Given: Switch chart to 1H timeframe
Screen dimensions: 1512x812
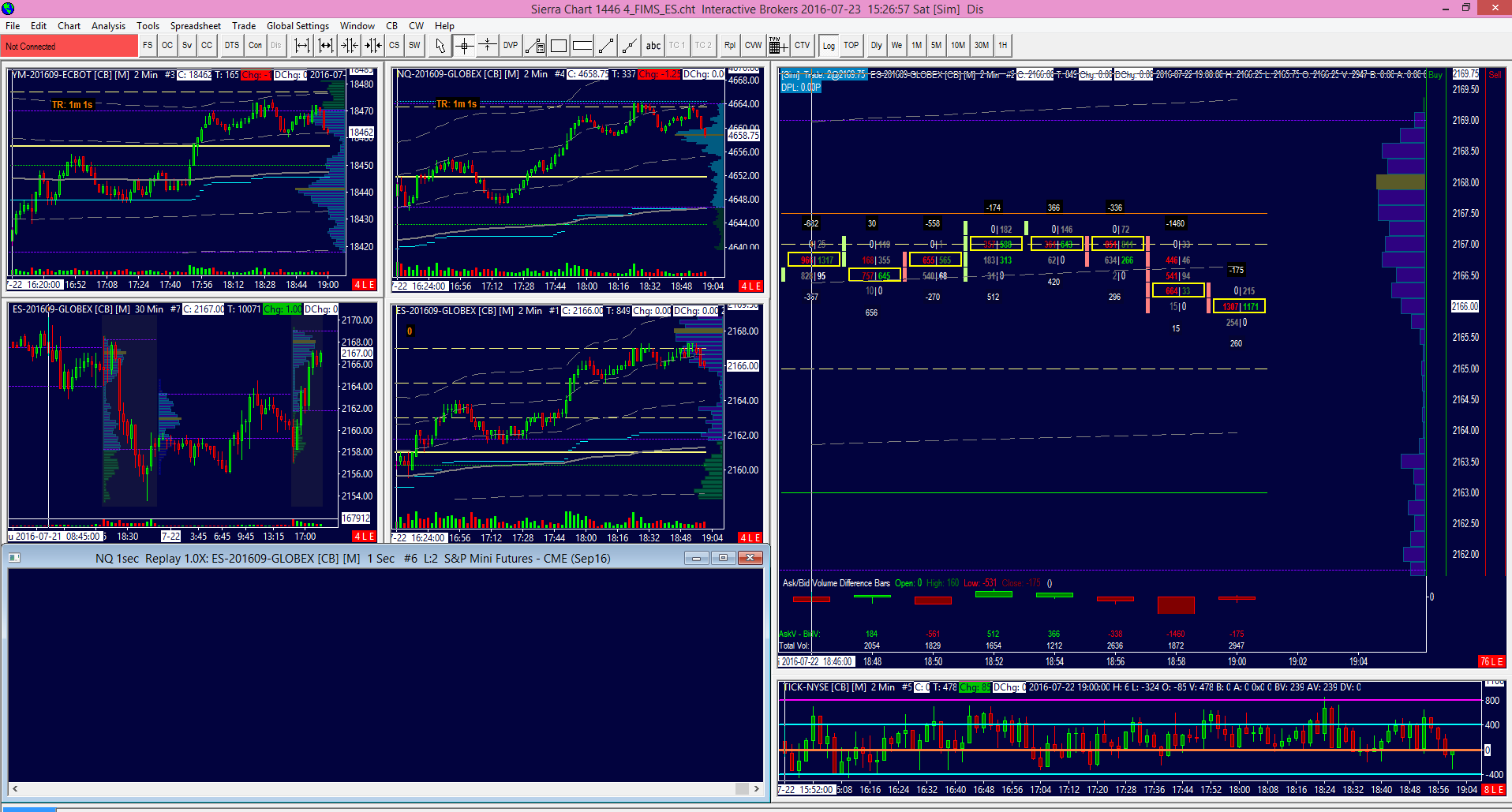Looking at the screenshot, I should click(1003, 46).
